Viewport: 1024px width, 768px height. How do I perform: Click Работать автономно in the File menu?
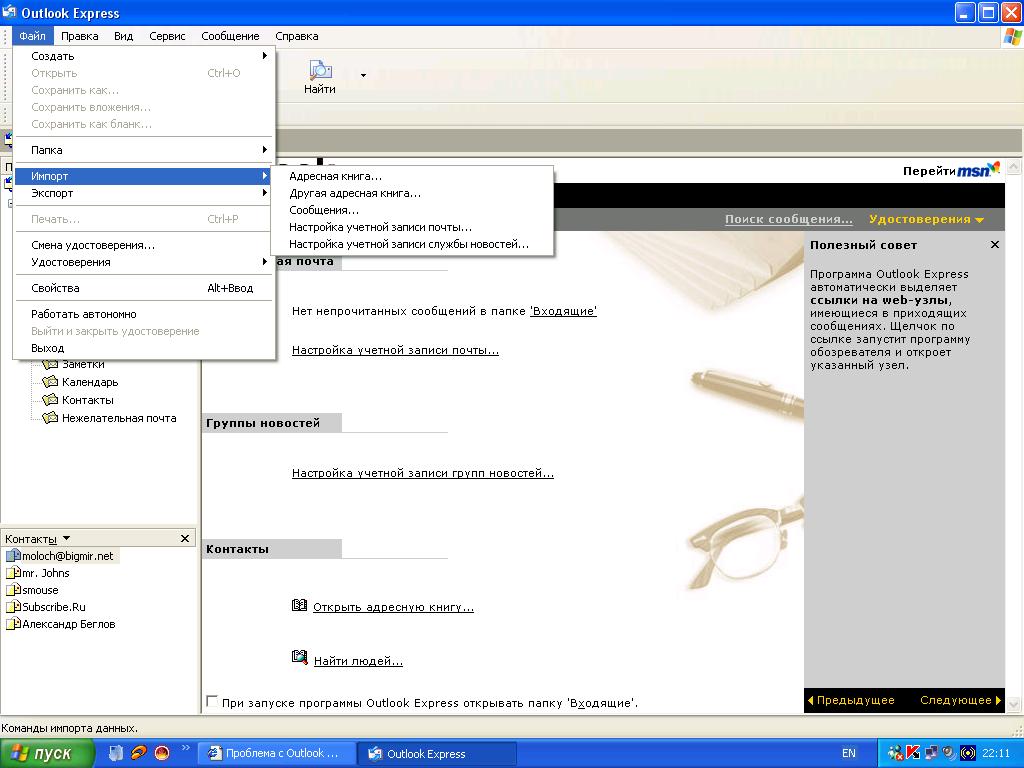tap(84, 314)
